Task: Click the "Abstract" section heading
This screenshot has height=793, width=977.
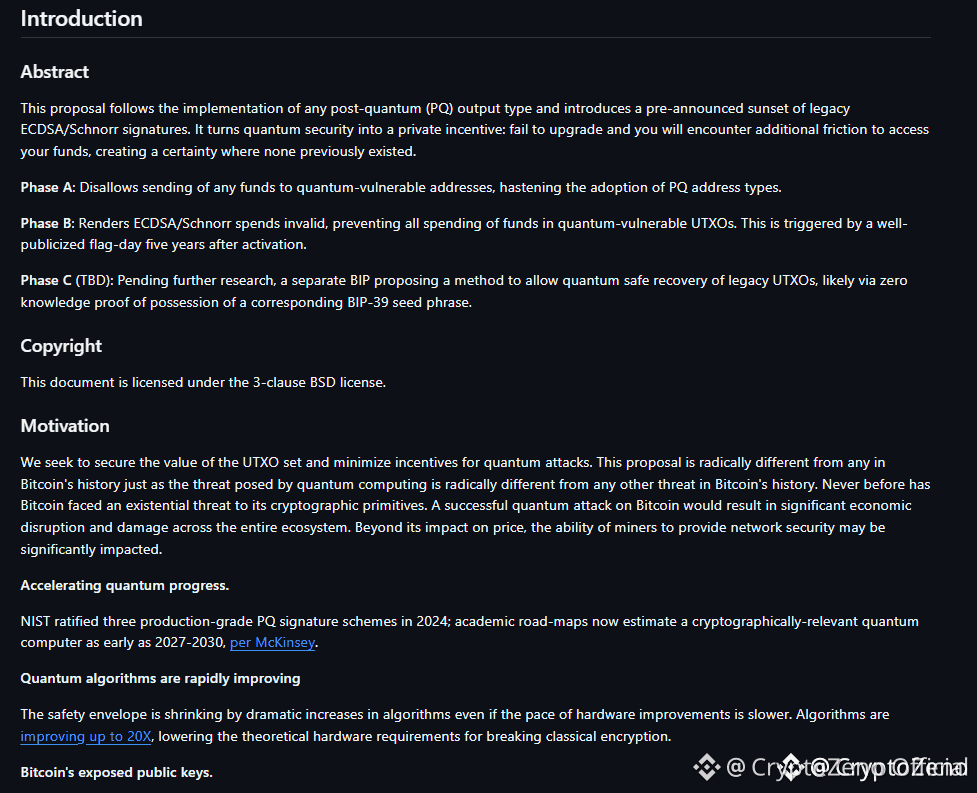Action: click(x=55, y=72)
